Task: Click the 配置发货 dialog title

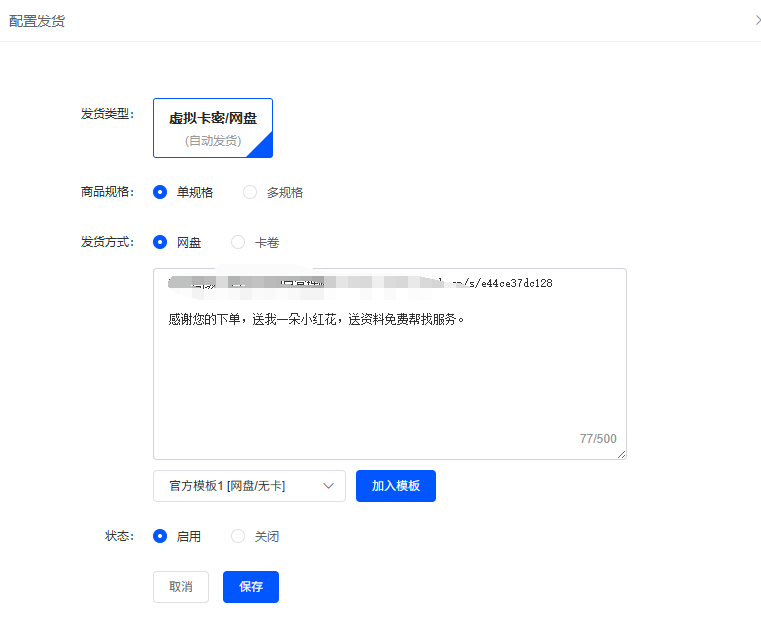Action: click(37, 20)
